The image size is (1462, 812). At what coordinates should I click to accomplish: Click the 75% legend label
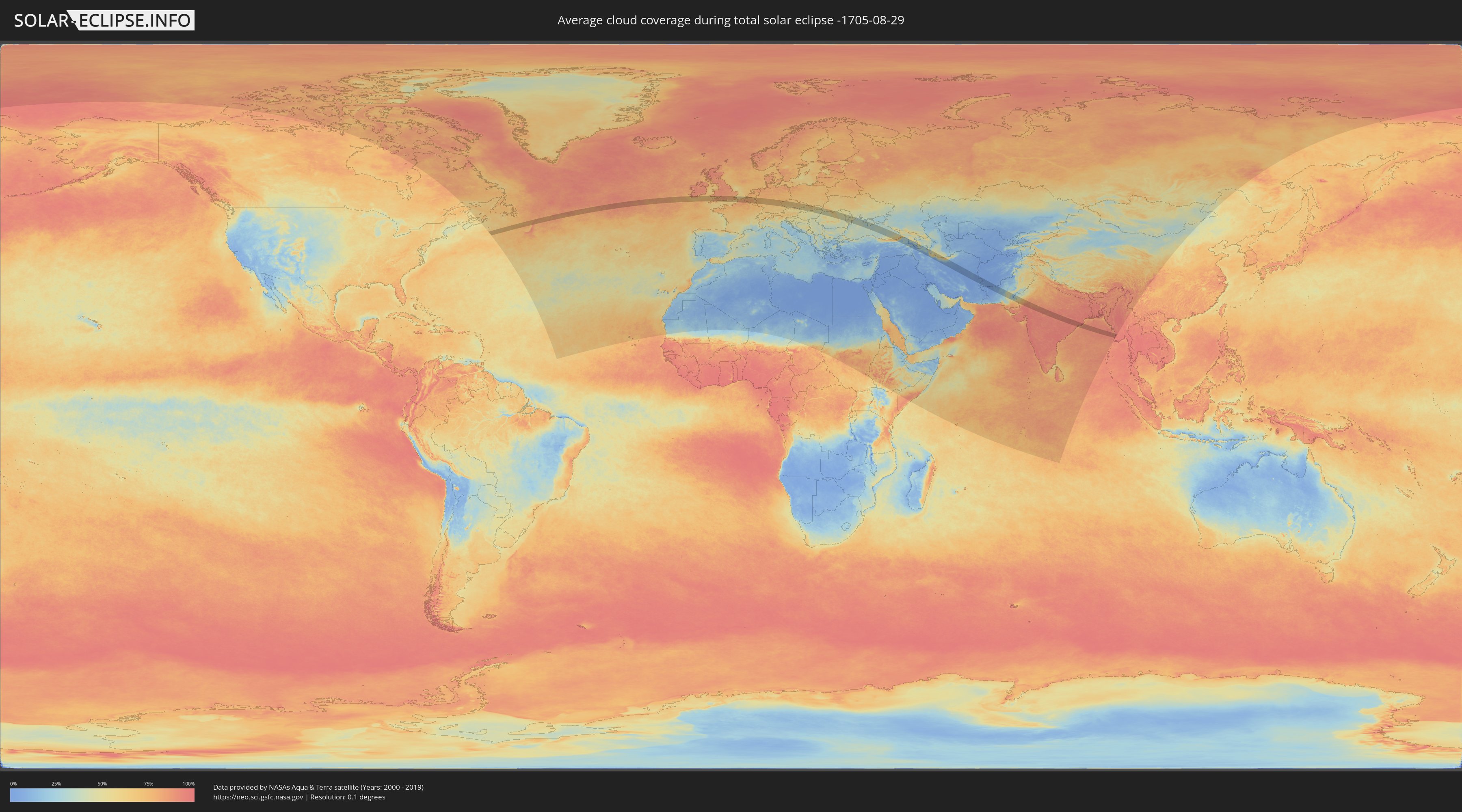coord(148,784)
